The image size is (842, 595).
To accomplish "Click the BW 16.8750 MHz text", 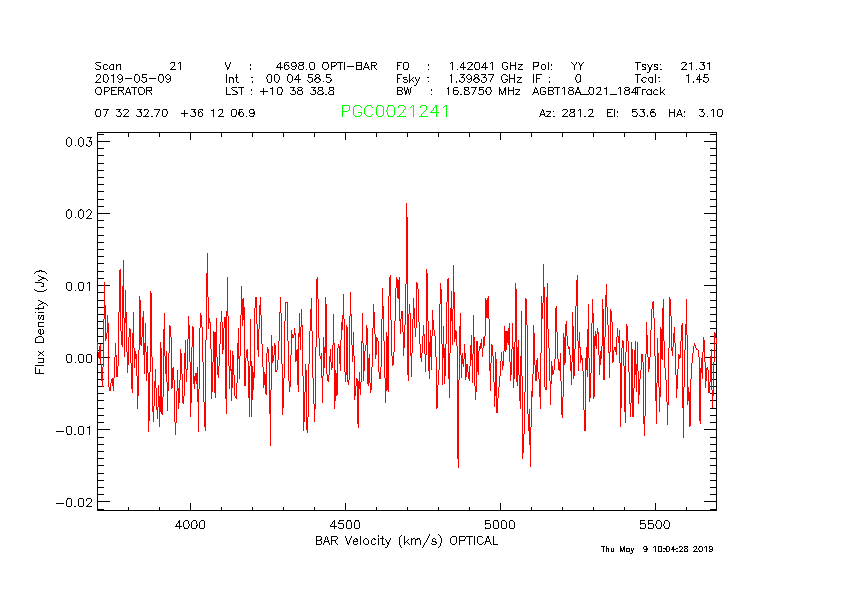I will coord(458,91).
